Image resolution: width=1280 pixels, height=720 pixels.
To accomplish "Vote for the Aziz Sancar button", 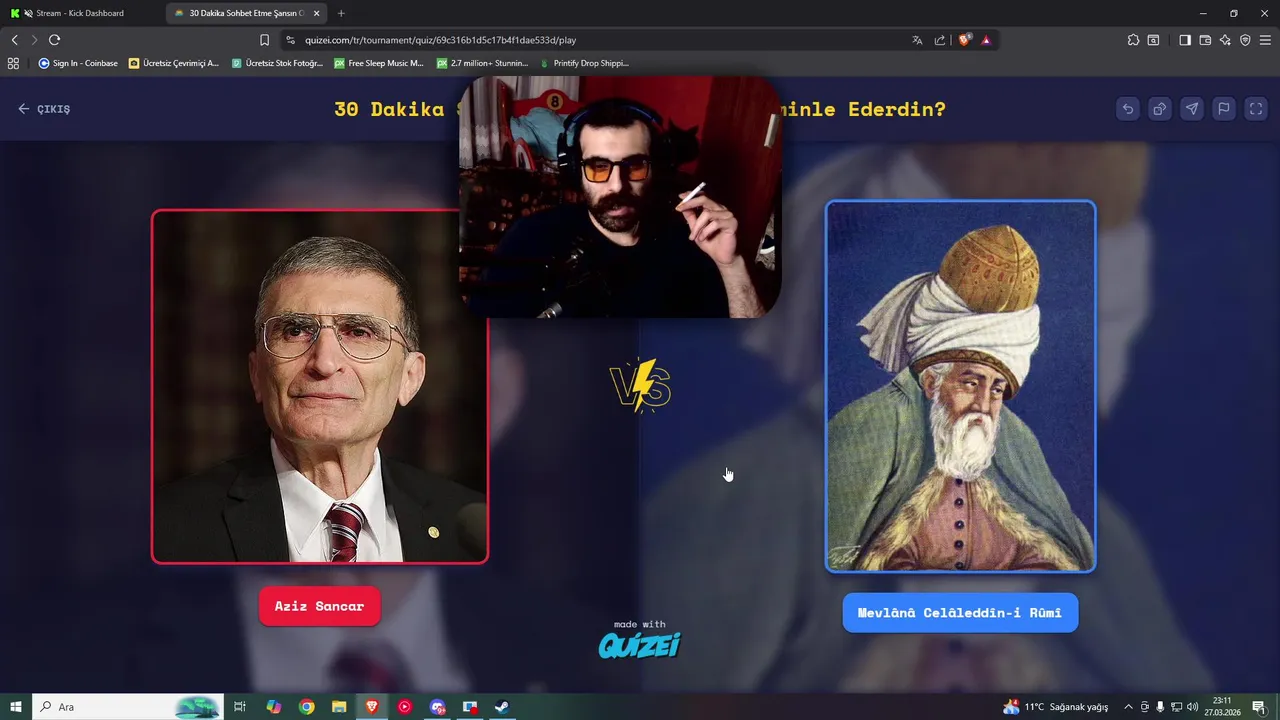I will pyautogui.click(x=319, y=606).
